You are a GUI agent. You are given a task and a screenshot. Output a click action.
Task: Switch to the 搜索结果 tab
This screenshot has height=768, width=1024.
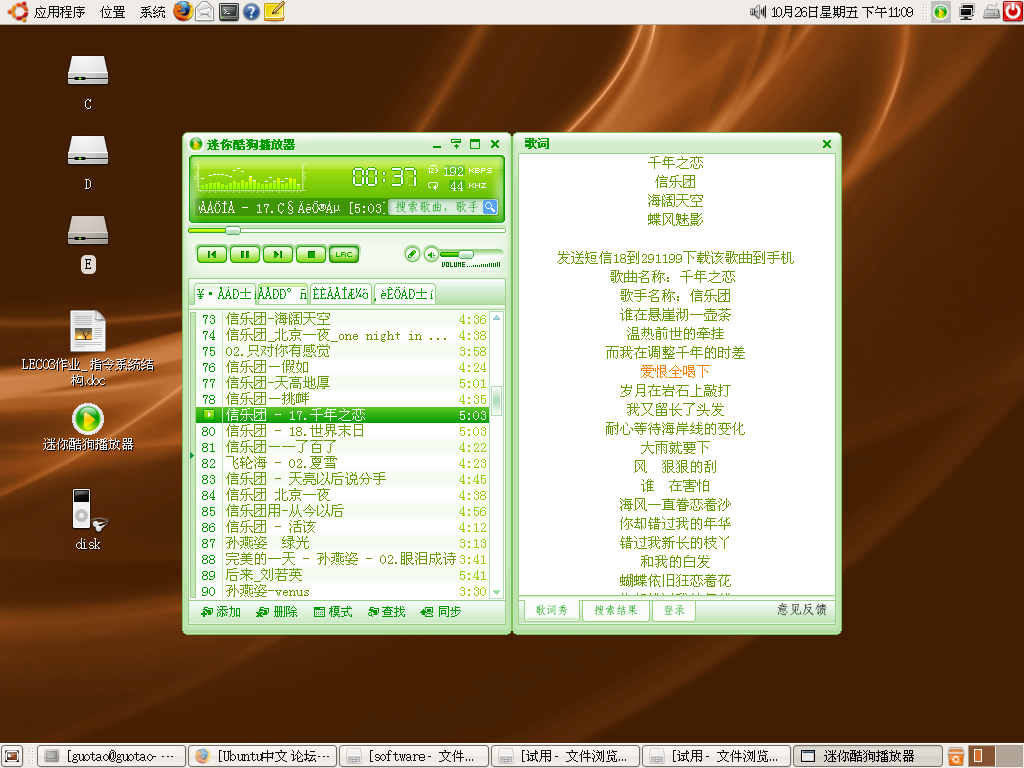[616, 610]
